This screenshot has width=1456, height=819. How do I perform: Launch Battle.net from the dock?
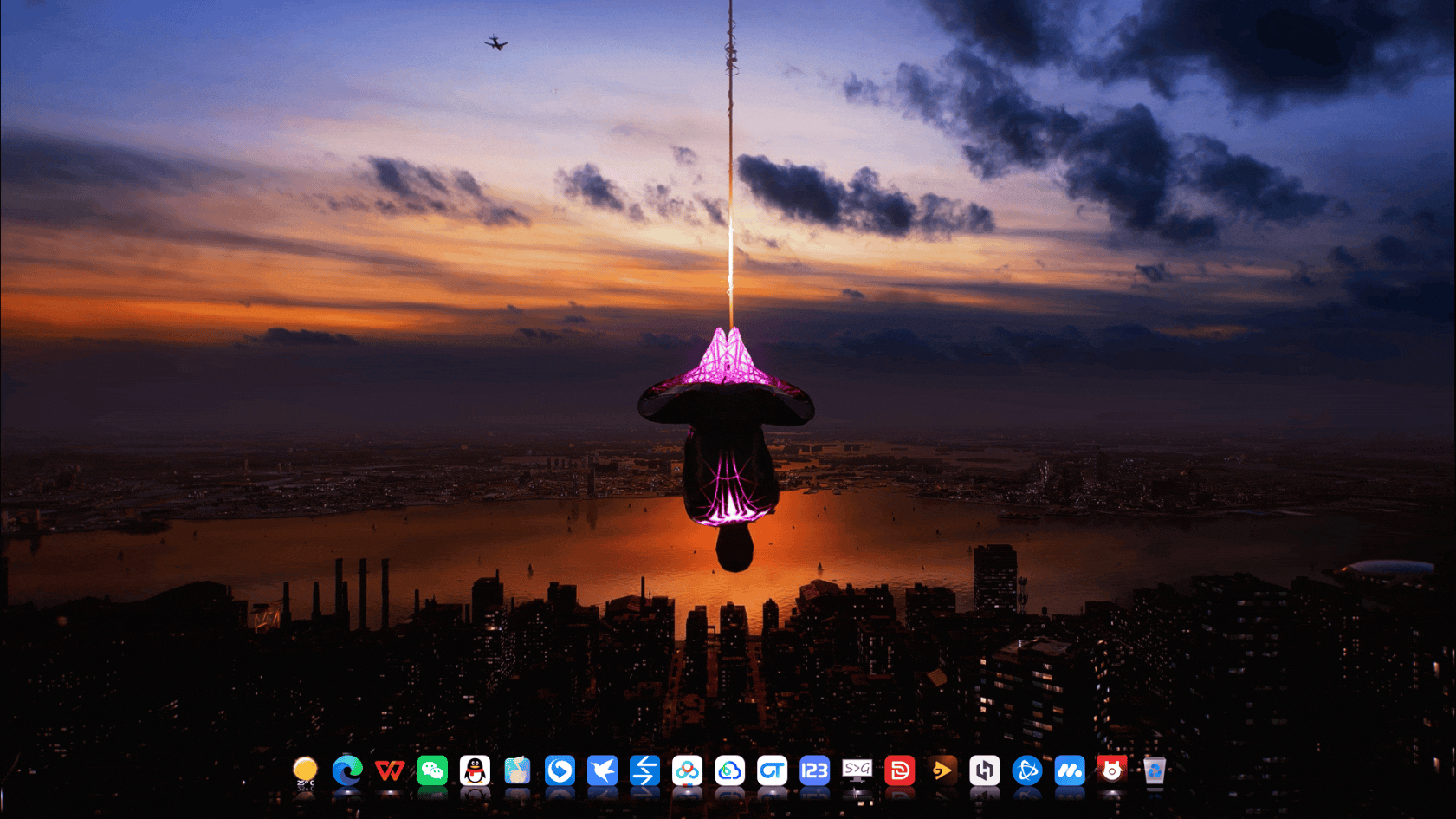[1026, 770]
